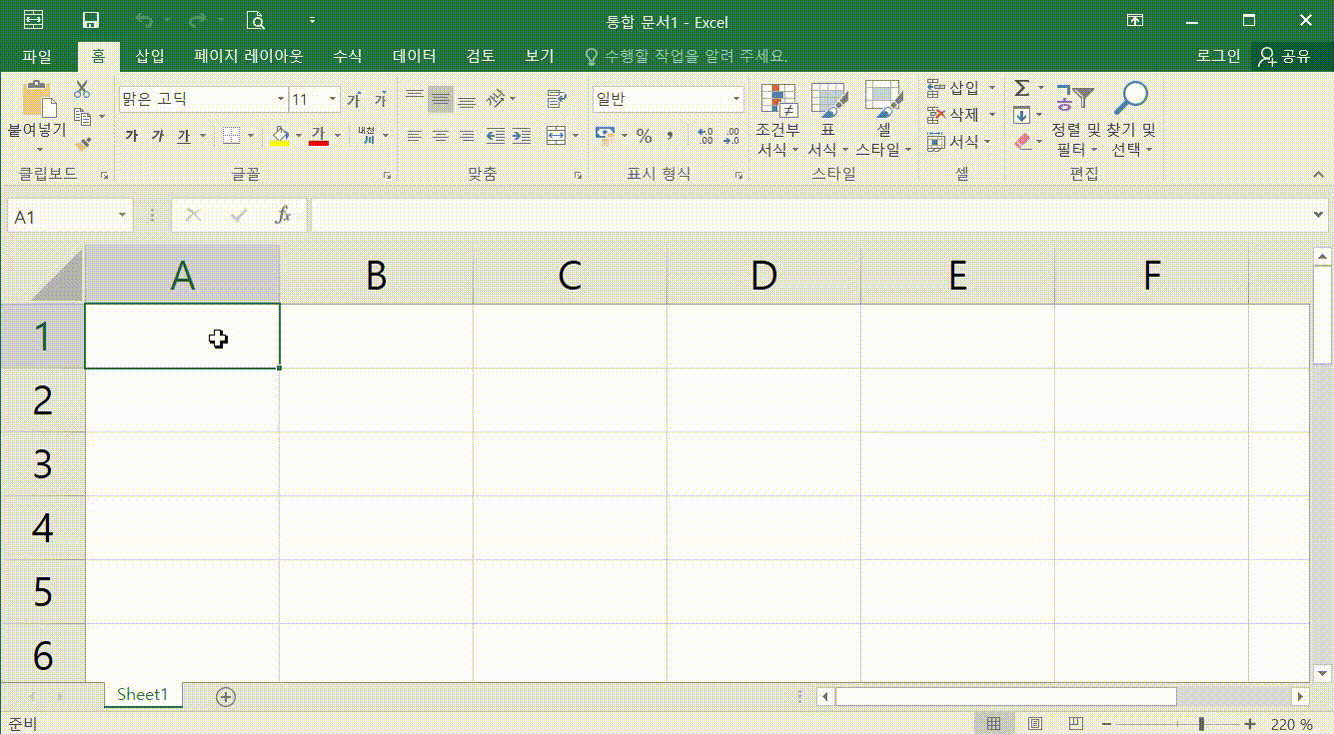Click the Merge and Center icon
This screenshot has height=734, width=1334.
(x=556, y=136)
